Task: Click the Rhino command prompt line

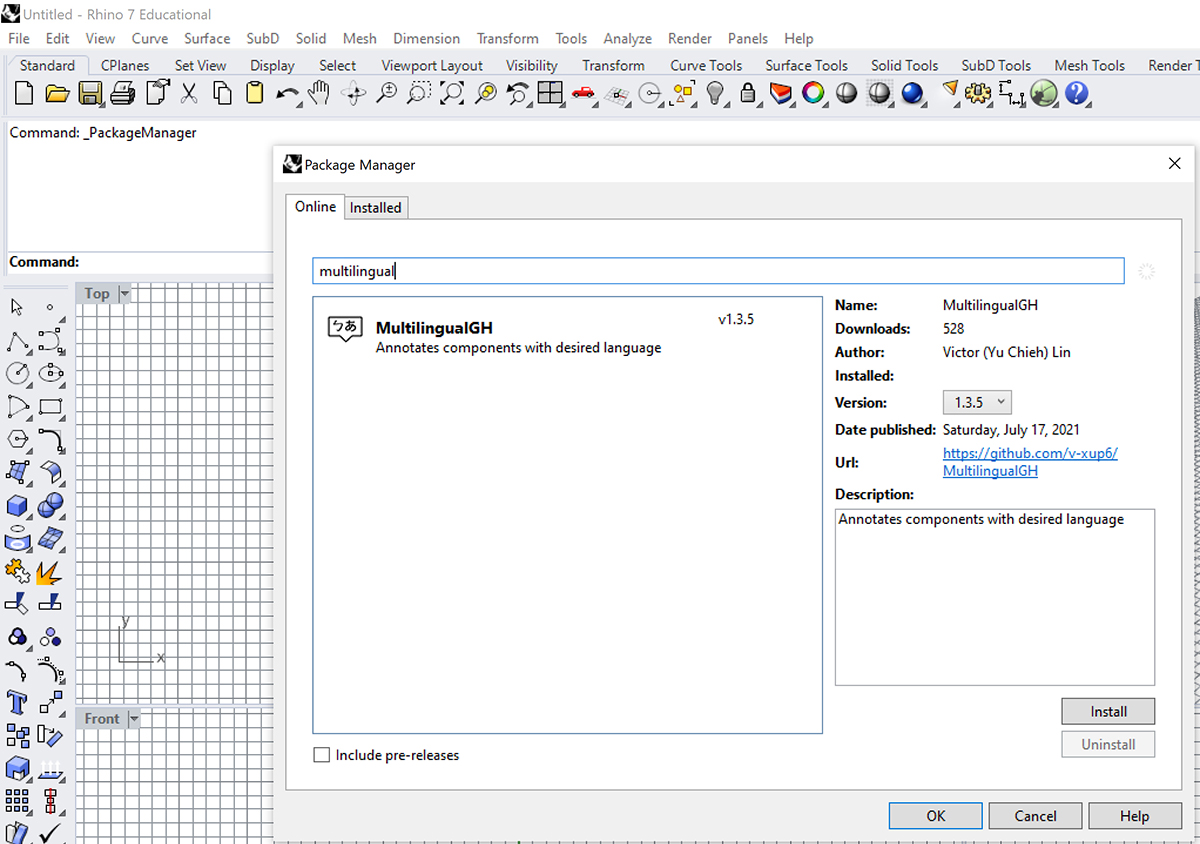Action: [140, 262]
